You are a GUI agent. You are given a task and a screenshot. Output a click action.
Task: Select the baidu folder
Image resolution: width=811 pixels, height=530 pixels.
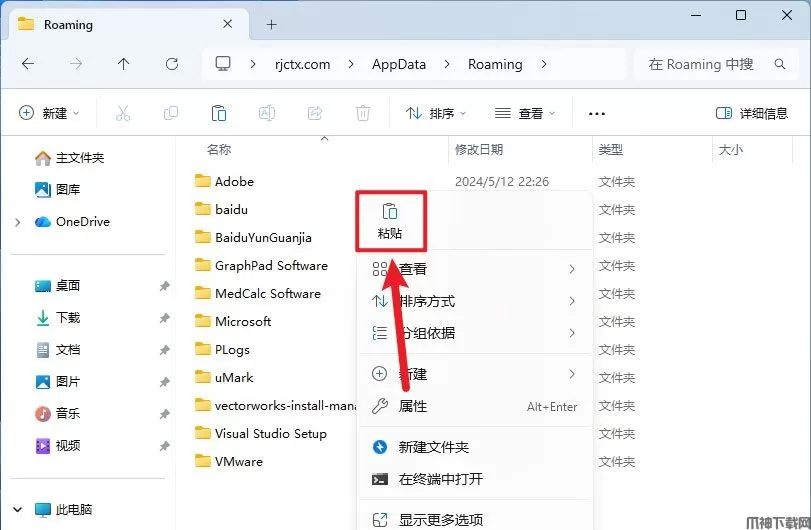tap(221, 209)
